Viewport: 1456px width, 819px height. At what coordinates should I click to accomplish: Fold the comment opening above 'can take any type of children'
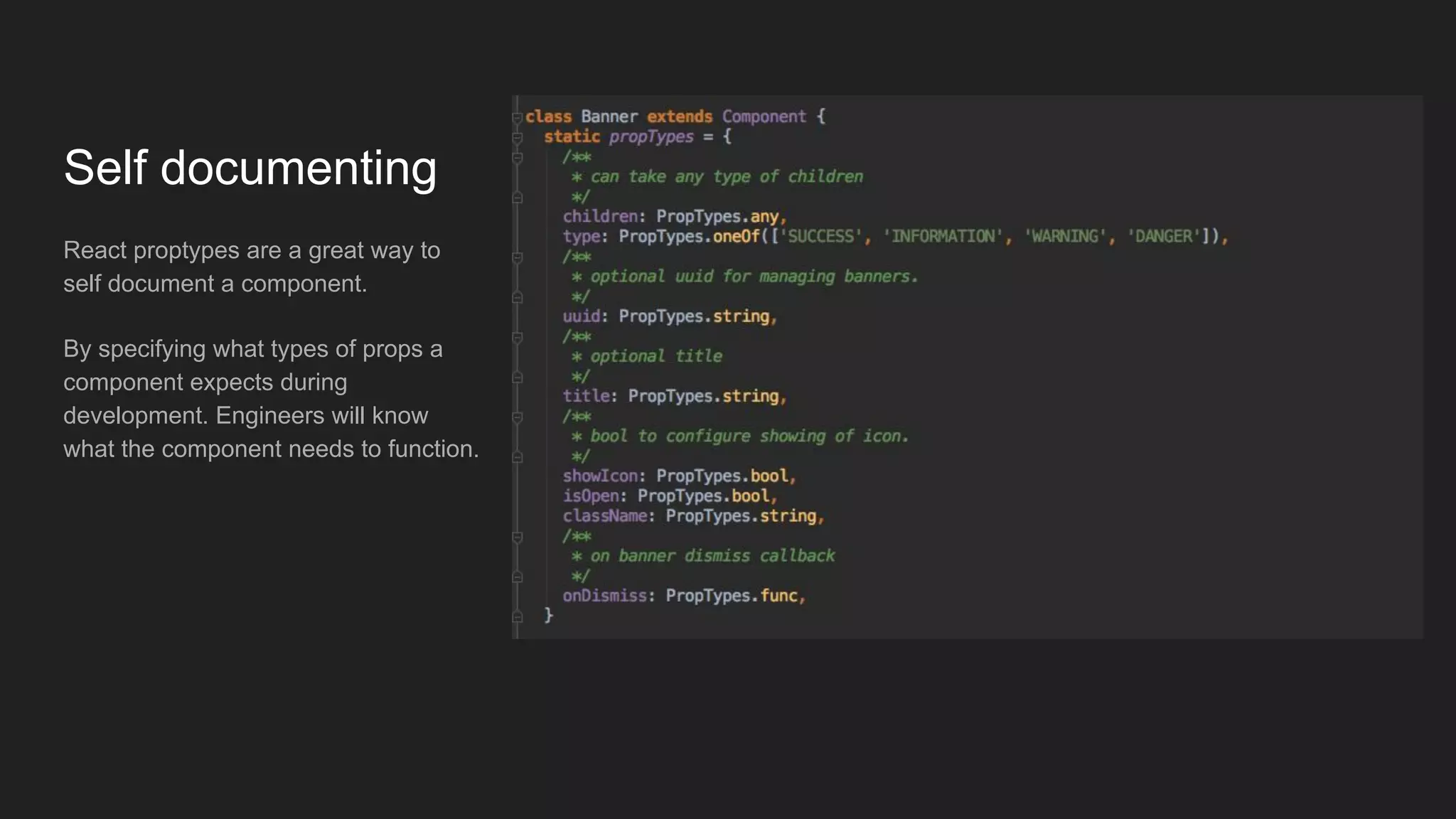(x=518, y=158)
